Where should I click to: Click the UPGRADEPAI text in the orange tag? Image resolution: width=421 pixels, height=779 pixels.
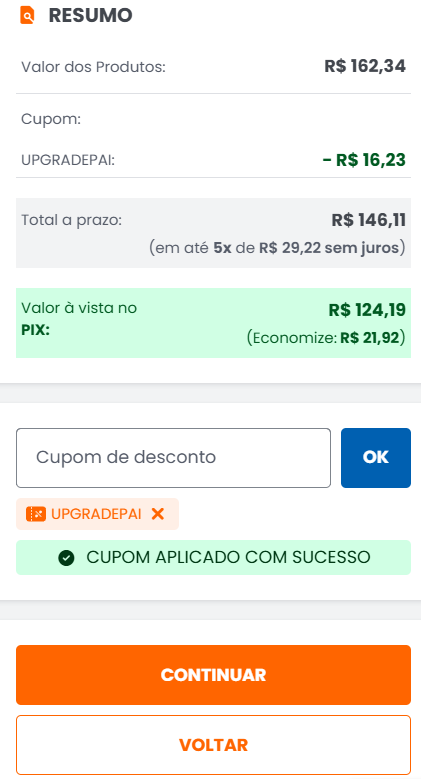pos(96,514)
